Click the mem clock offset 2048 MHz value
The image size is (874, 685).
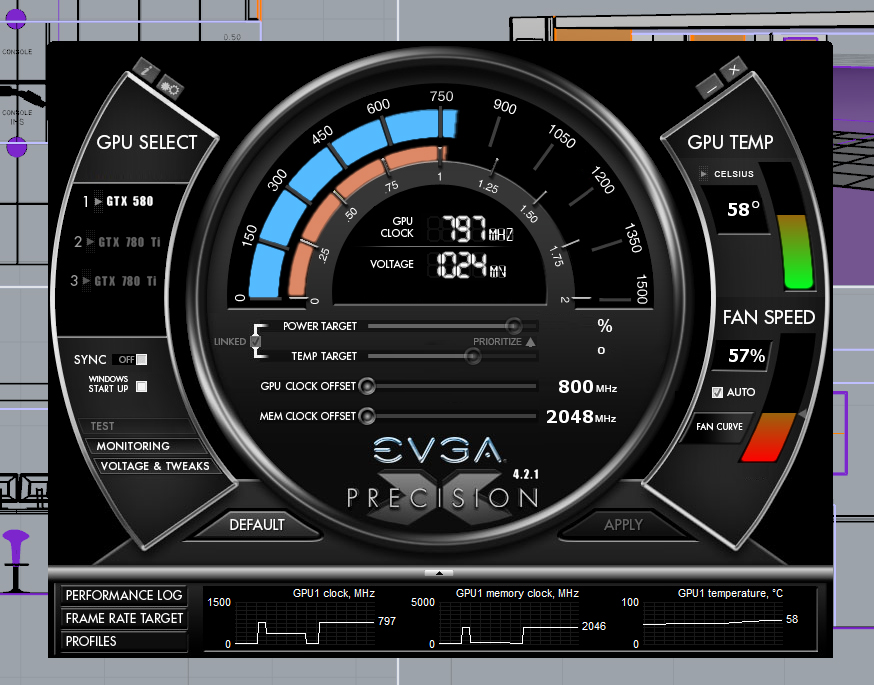point(581,416)
